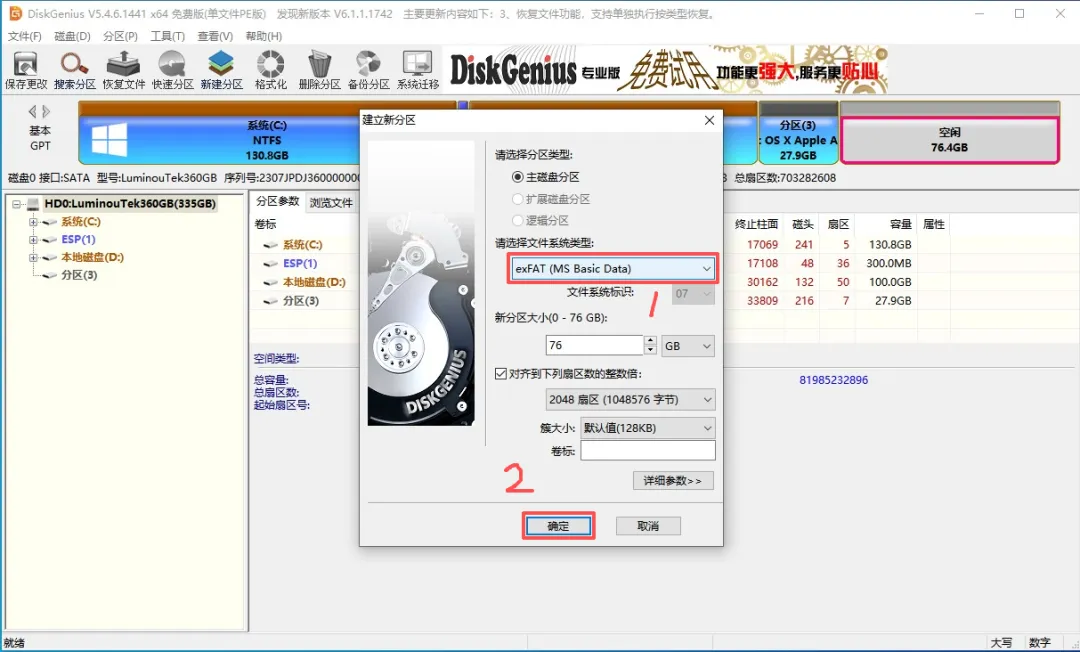Image resolution: width=1080 pixels, height=652 pixels.
Task: Click the 详细参数>> button
Action: 673,481
